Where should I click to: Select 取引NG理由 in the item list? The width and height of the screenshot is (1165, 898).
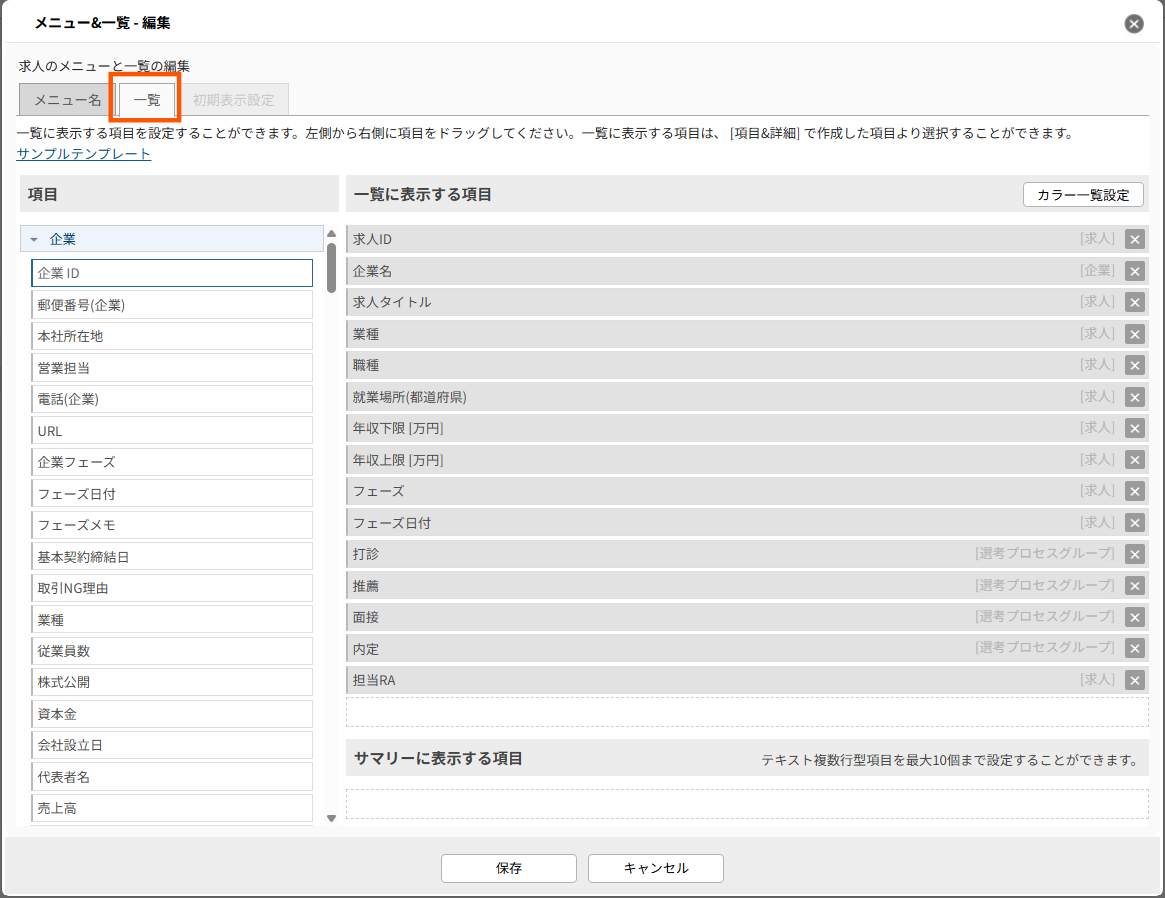[x=172, y=588]
